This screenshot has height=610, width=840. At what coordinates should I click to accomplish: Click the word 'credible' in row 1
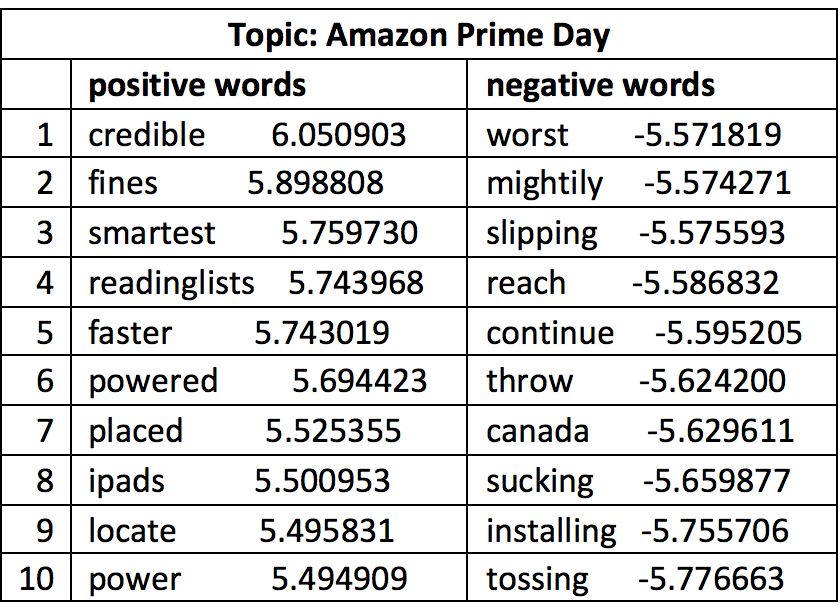[146, 134]
